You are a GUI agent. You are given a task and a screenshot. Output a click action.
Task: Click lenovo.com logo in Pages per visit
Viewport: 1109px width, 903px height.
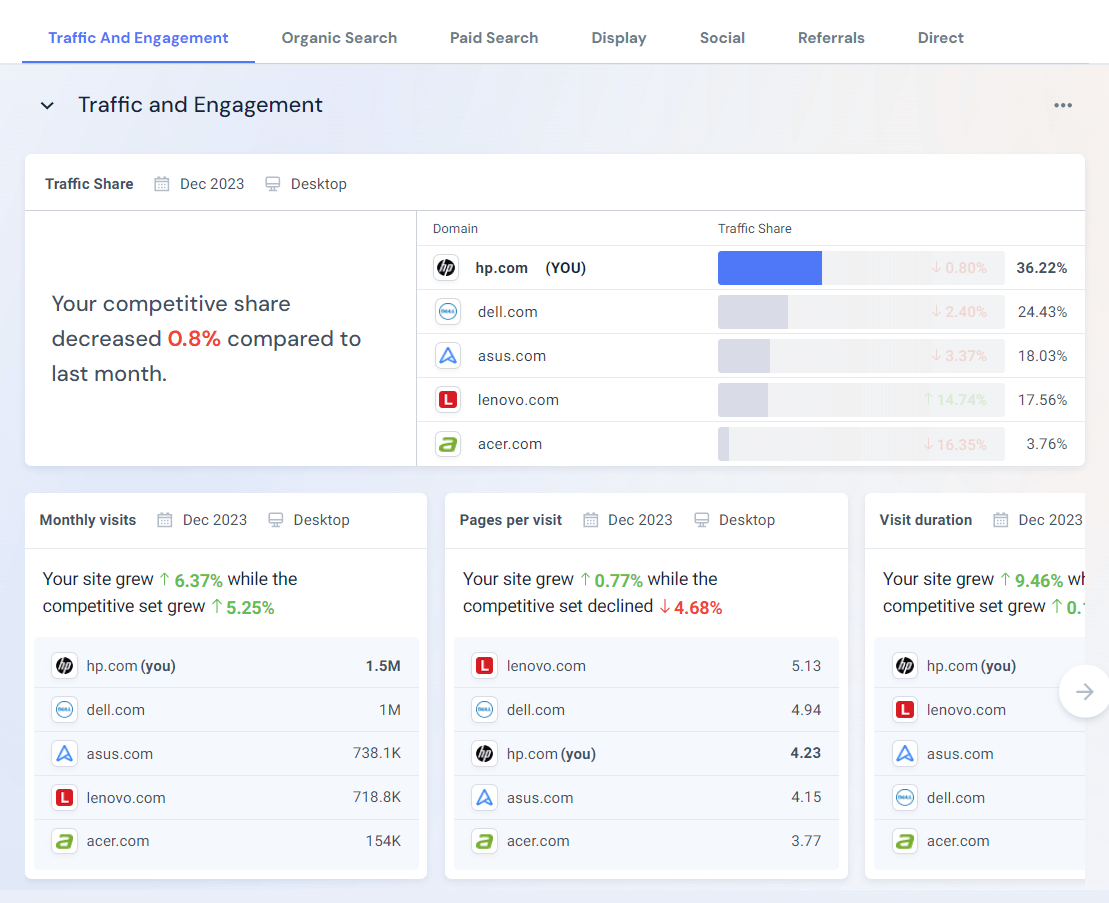(484, 666)
